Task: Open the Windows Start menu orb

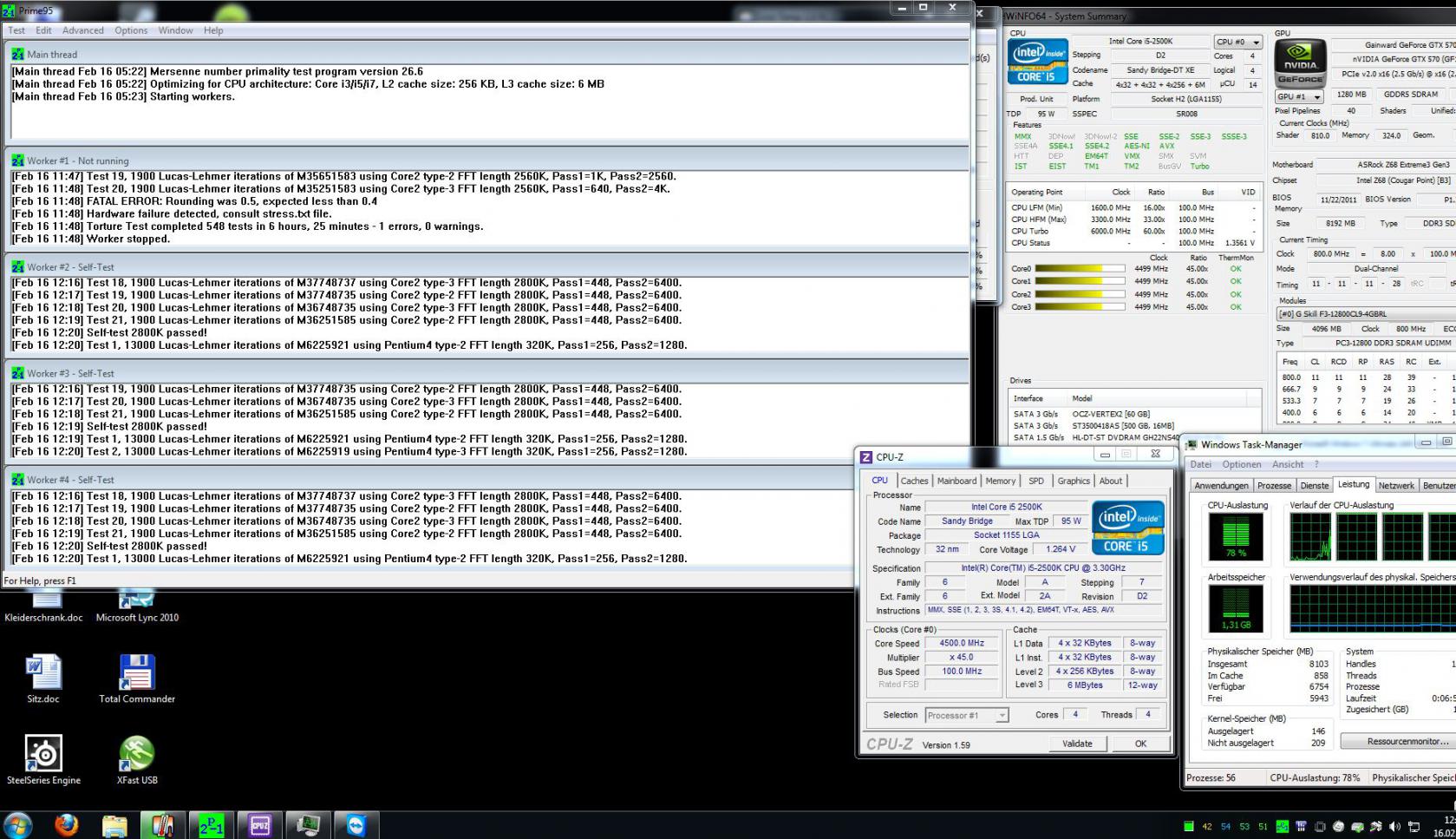Action: click(x=17, y=825)
